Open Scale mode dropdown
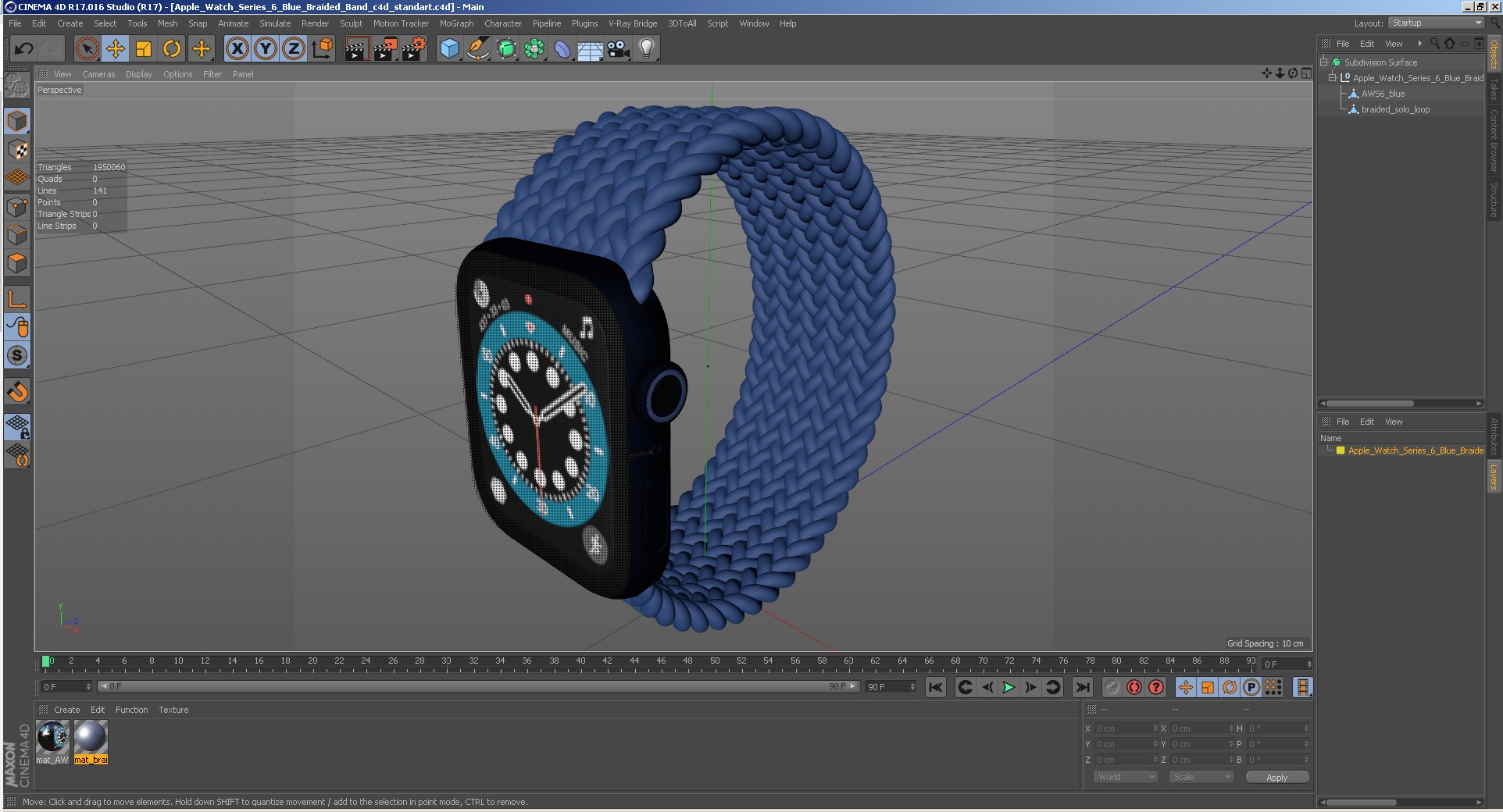The image size is (1503, 812). pos(1201,777)
